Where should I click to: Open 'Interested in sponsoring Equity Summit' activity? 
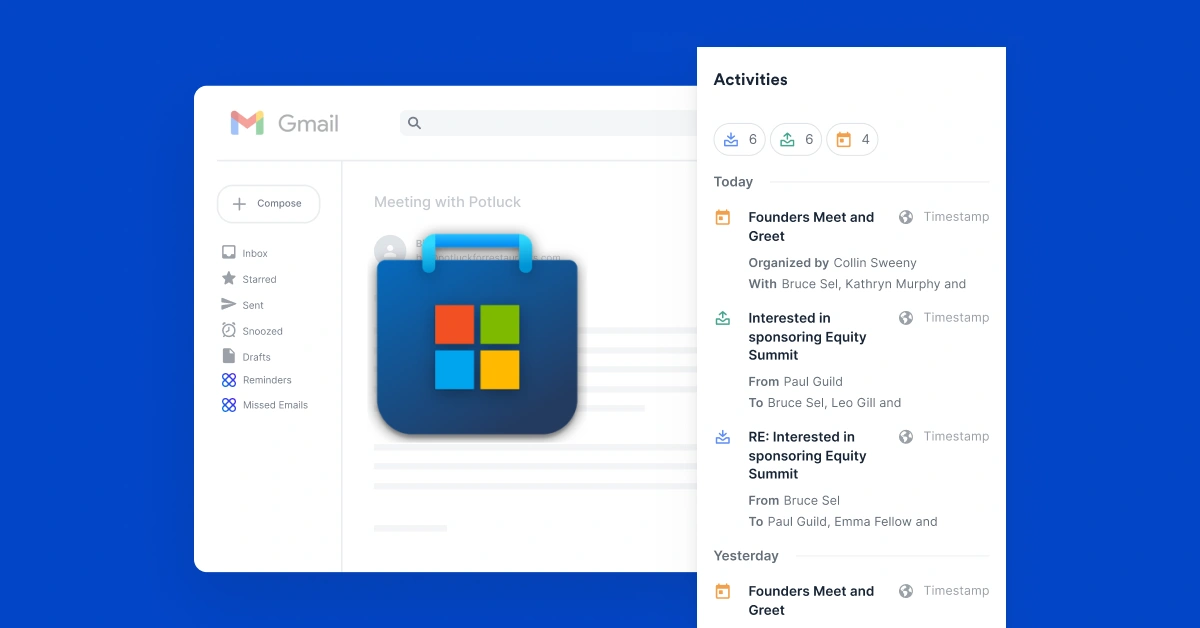coord(807,337)
